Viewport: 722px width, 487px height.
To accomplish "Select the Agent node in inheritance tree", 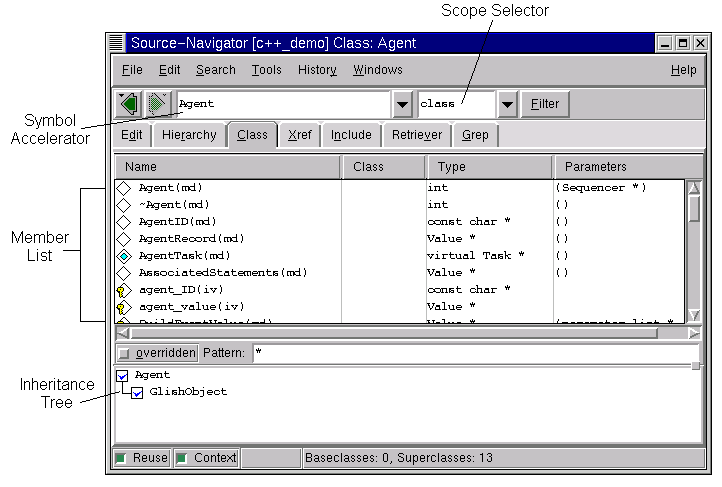I will click(152, 375).
